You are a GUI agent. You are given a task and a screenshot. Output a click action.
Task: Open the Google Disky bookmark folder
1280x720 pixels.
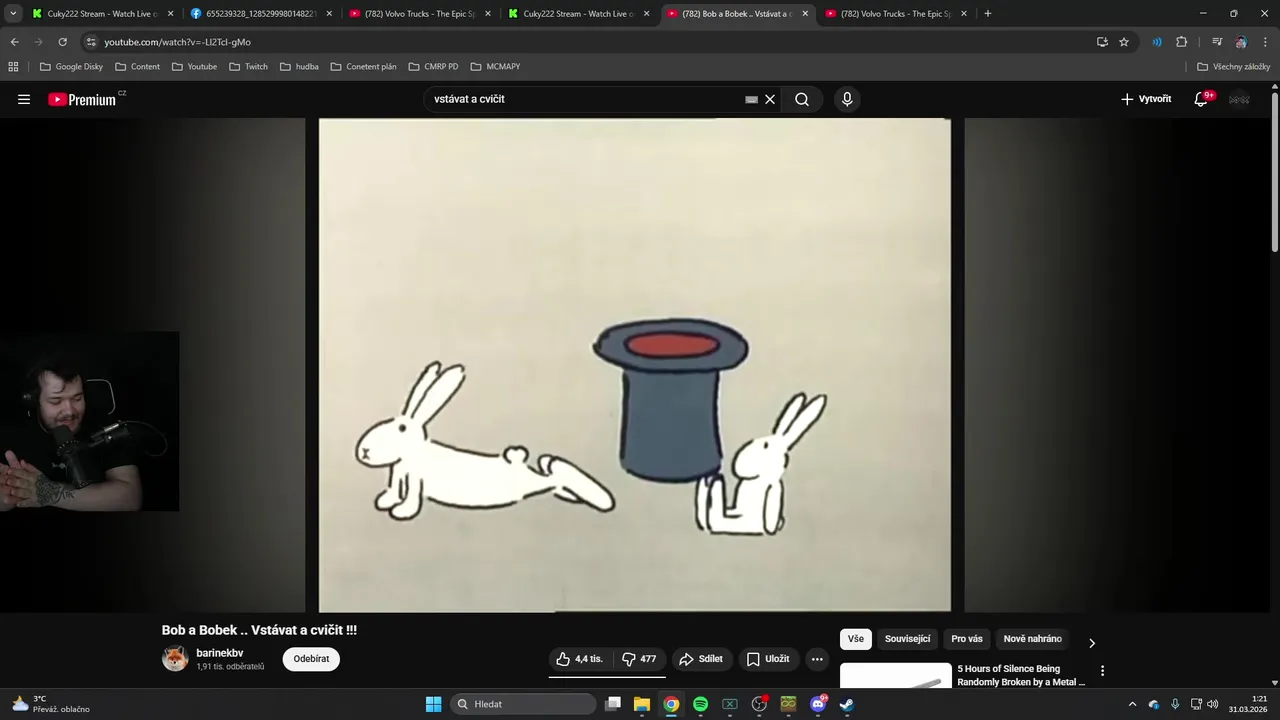point(71,67)
